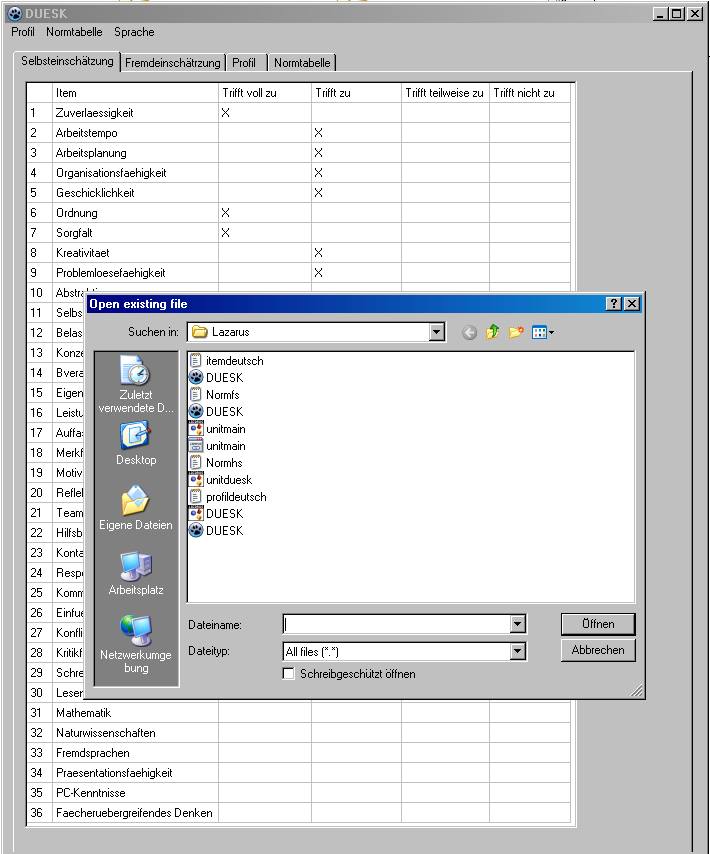This screenshot has height=854, width=710.
Task: Select the PC-Kenntnisse row label
Action: pyautogui.click(x=90, y=793)
